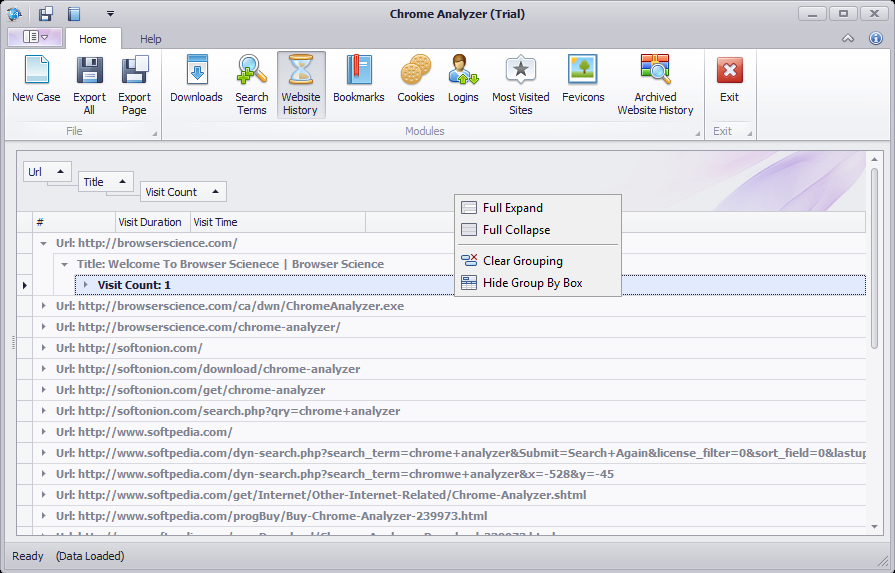Choose Full Collapse from context menu
895x573 pixels.
(538, 230)
